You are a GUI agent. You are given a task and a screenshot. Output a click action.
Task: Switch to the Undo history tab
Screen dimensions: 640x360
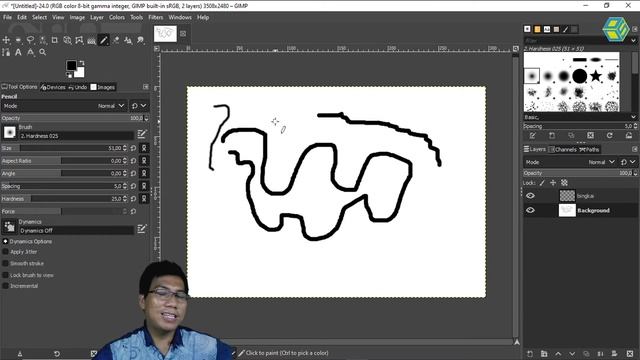(78, 87)
